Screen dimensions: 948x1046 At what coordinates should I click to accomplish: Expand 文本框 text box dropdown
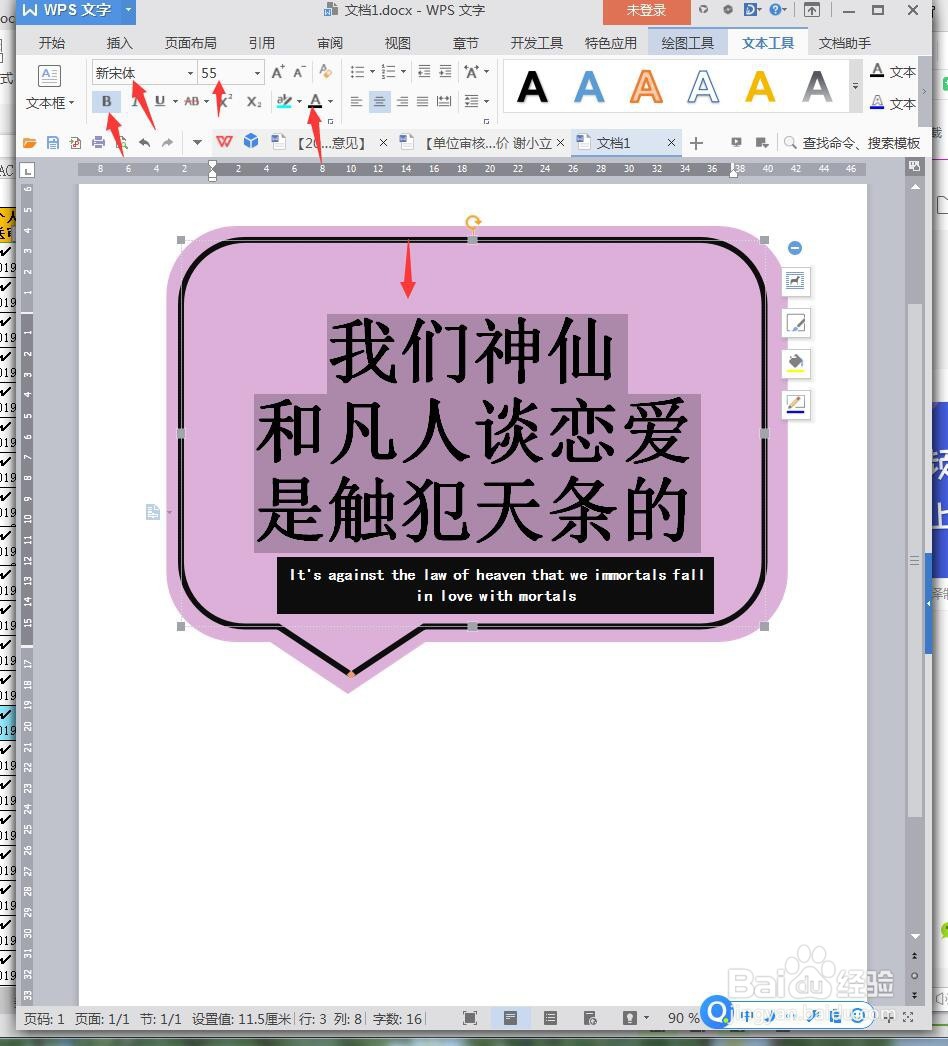[50, 103]
